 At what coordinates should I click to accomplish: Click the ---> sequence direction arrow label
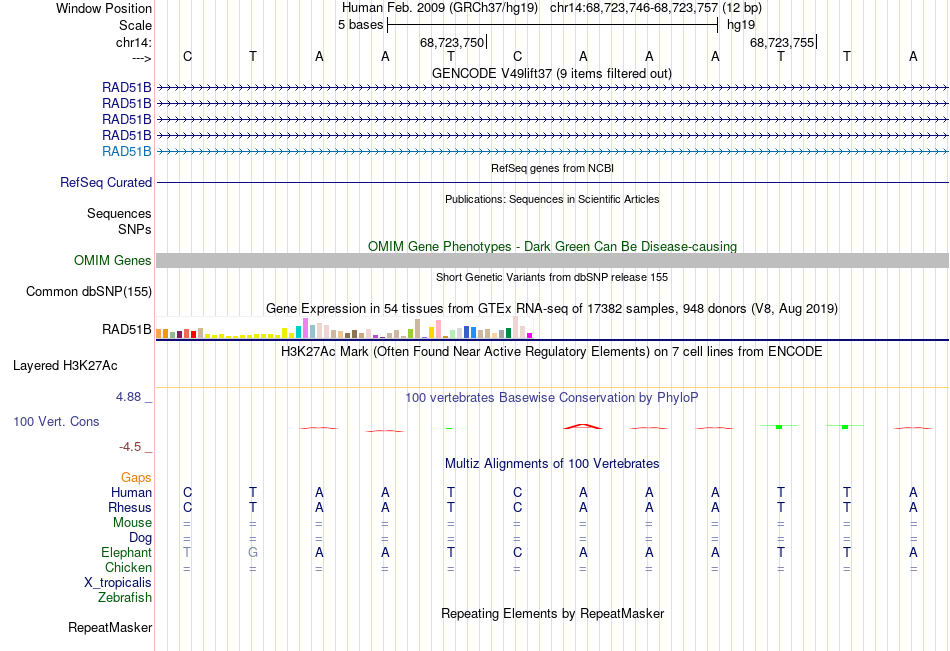pos(141,58)
